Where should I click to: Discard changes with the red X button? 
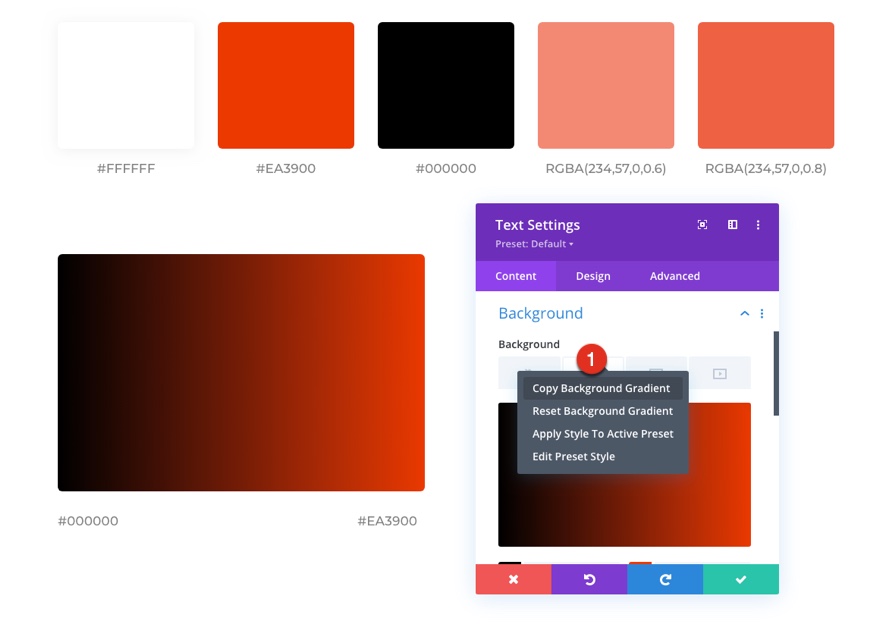point(514,579)
